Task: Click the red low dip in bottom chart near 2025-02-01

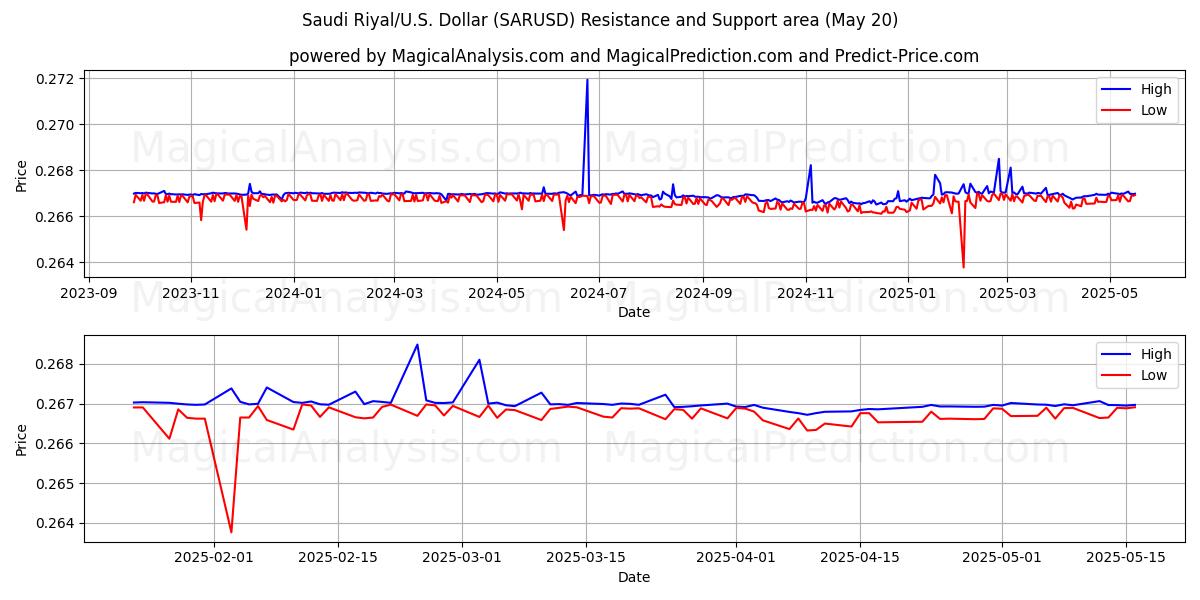Action: pos(231,531)
